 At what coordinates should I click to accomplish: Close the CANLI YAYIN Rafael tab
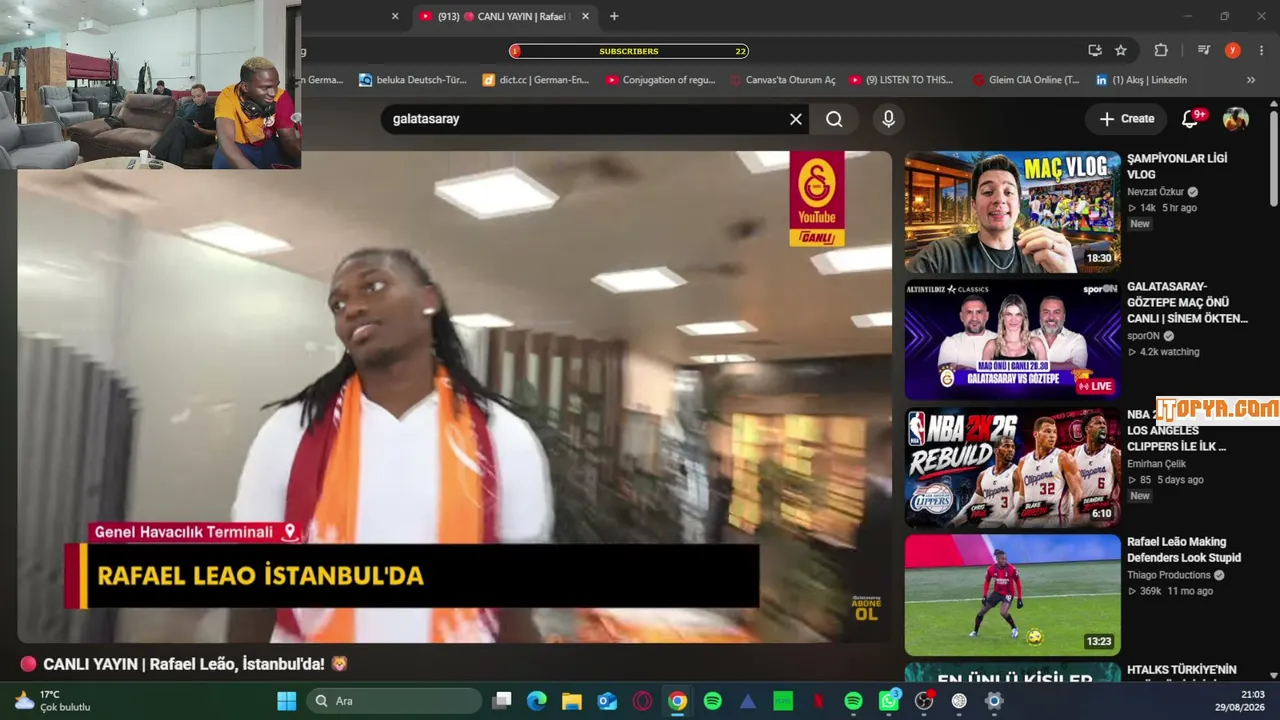point(586,16)
